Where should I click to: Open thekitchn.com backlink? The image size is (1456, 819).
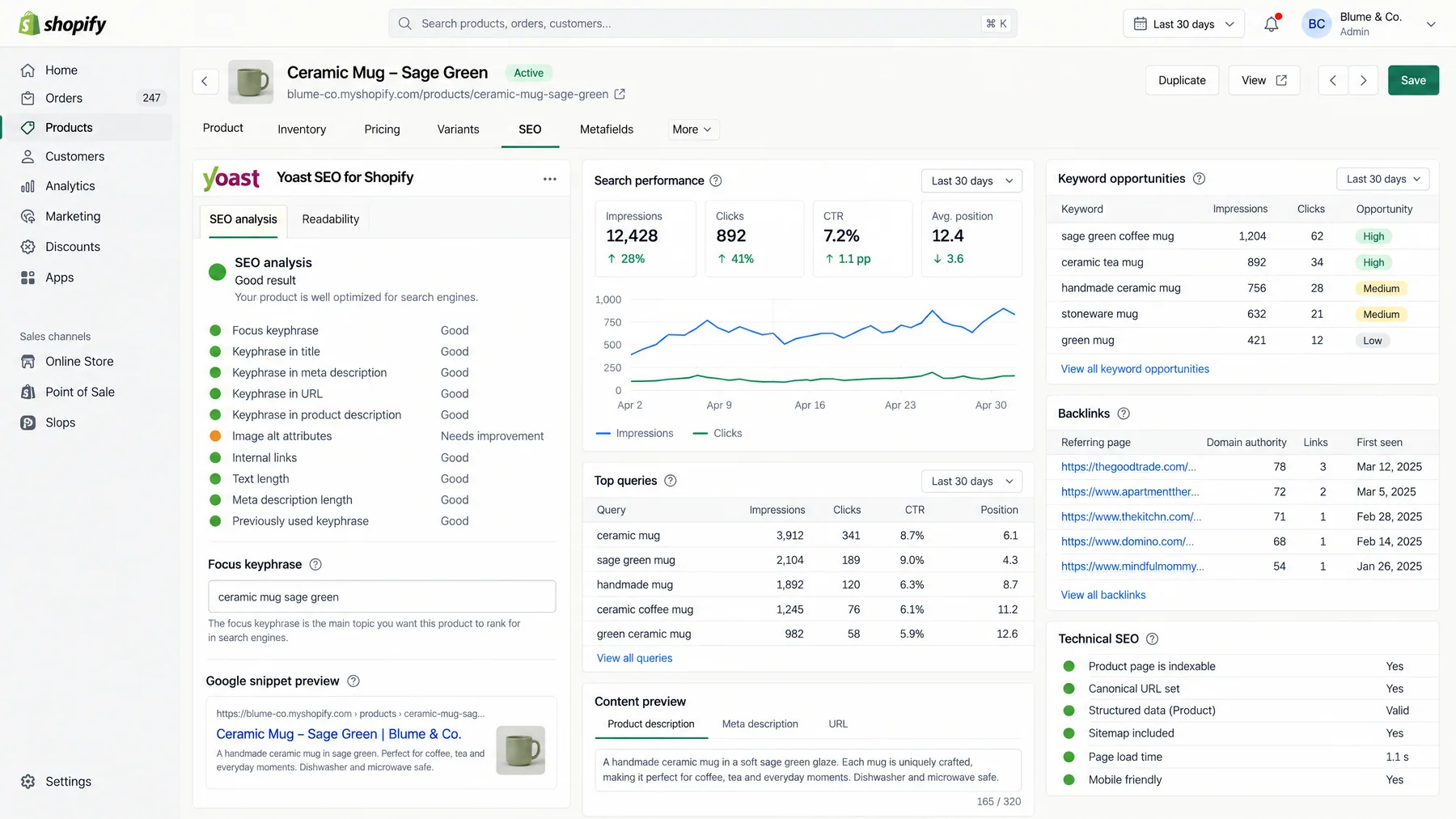coord(1131,517)
